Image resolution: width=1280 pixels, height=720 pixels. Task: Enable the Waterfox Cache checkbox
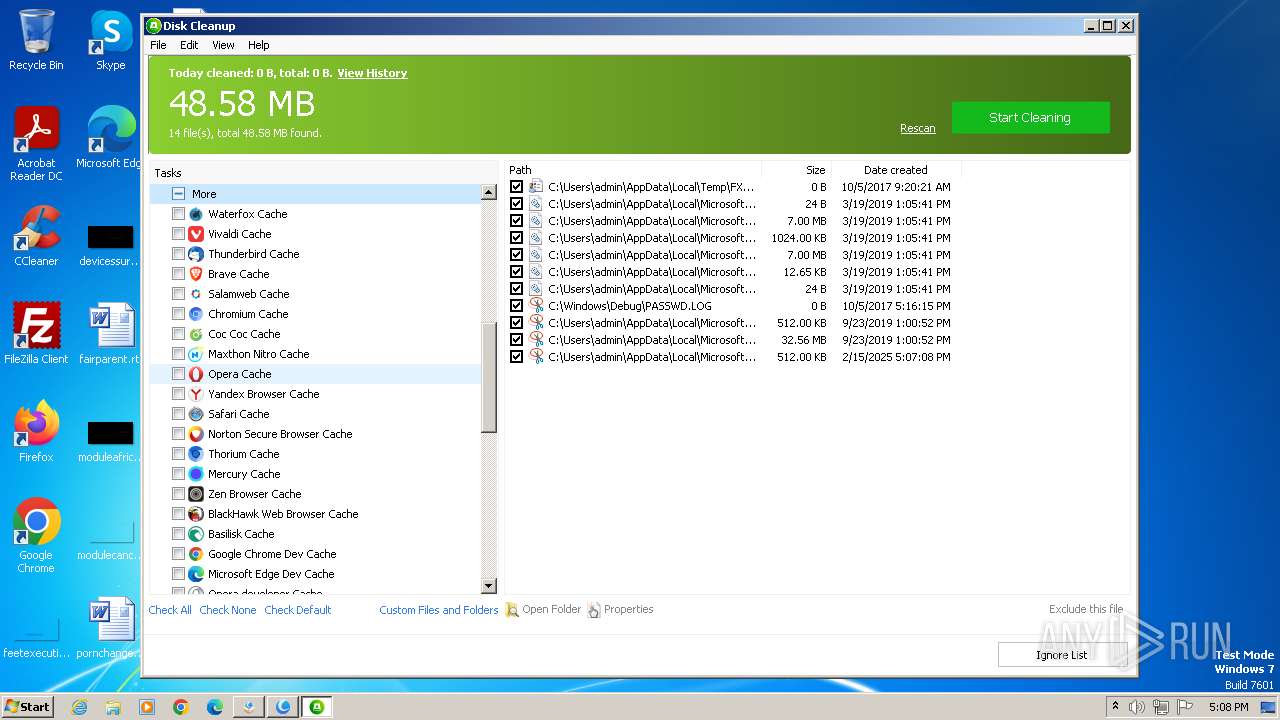point(178,214)
